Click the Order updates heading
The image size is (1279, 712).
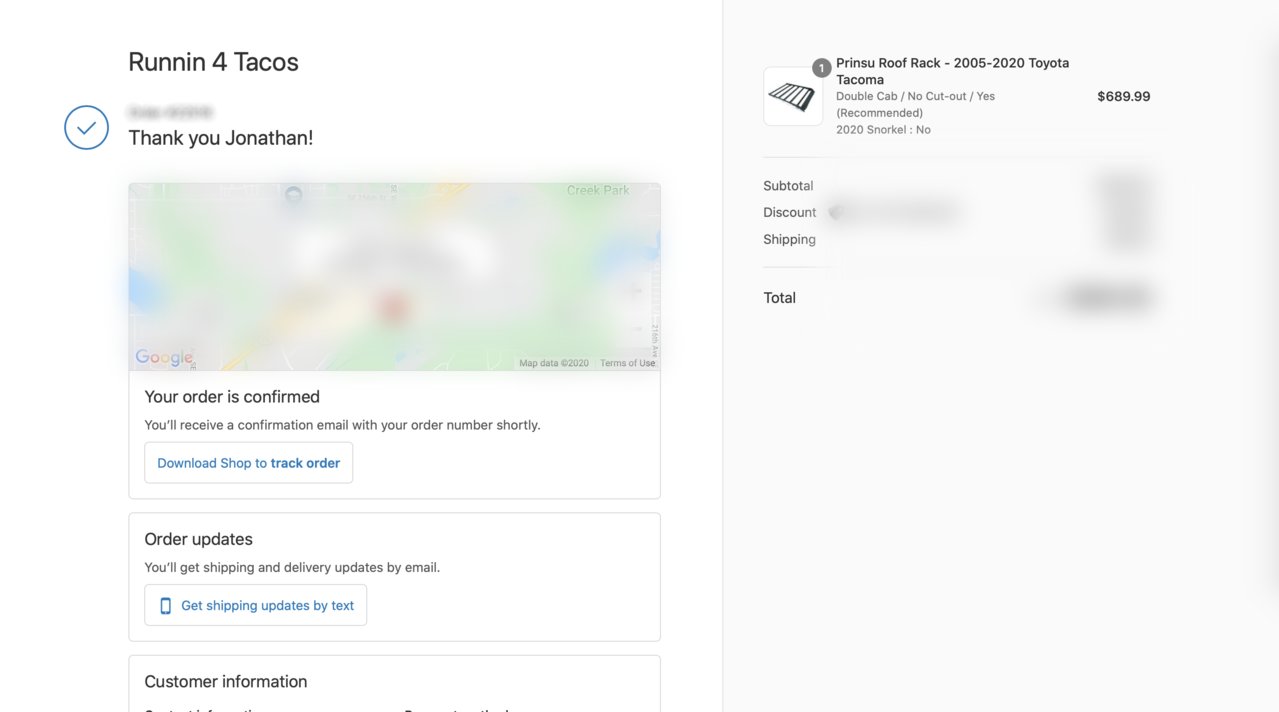coord(198,539)
